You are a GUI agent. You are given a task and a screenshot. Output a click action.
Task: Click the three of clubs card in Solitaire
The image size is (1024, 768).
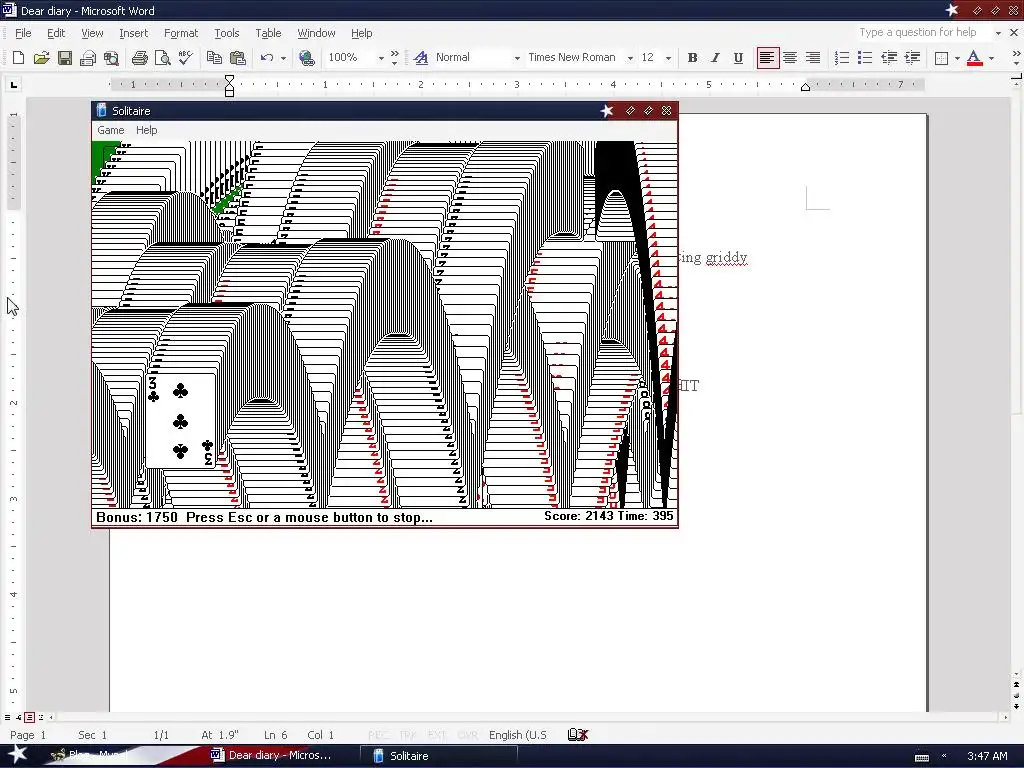pos(181,421)
